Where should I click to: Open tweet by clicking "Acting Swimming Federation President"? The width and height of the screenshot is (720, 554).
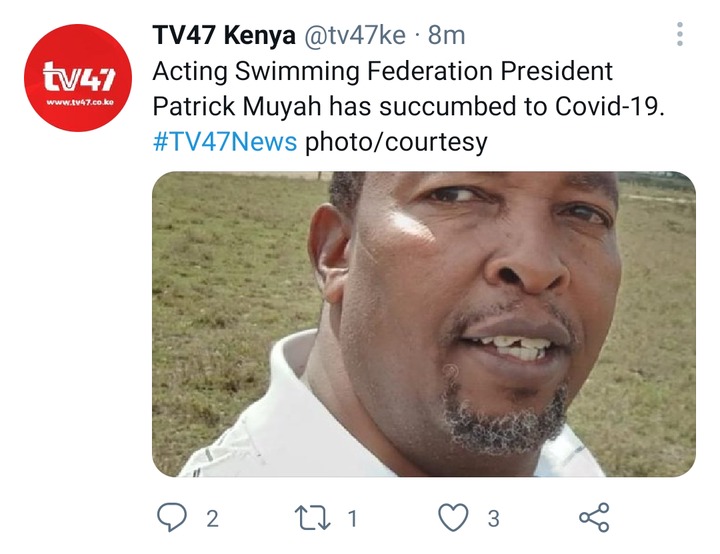pos(382,72)
